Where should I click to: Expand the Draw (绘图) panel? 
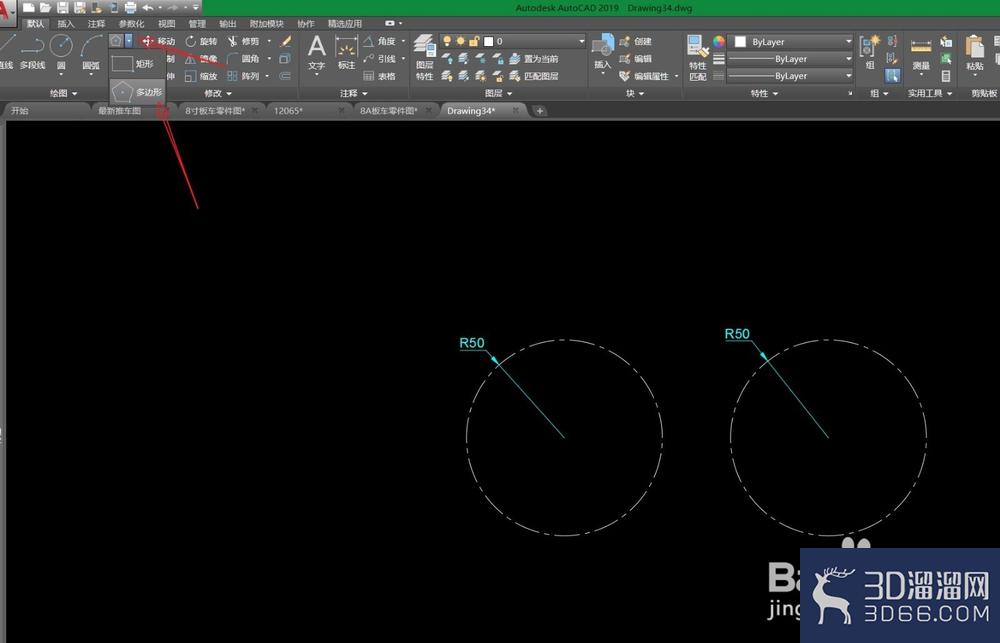click(x=64, y=93)
